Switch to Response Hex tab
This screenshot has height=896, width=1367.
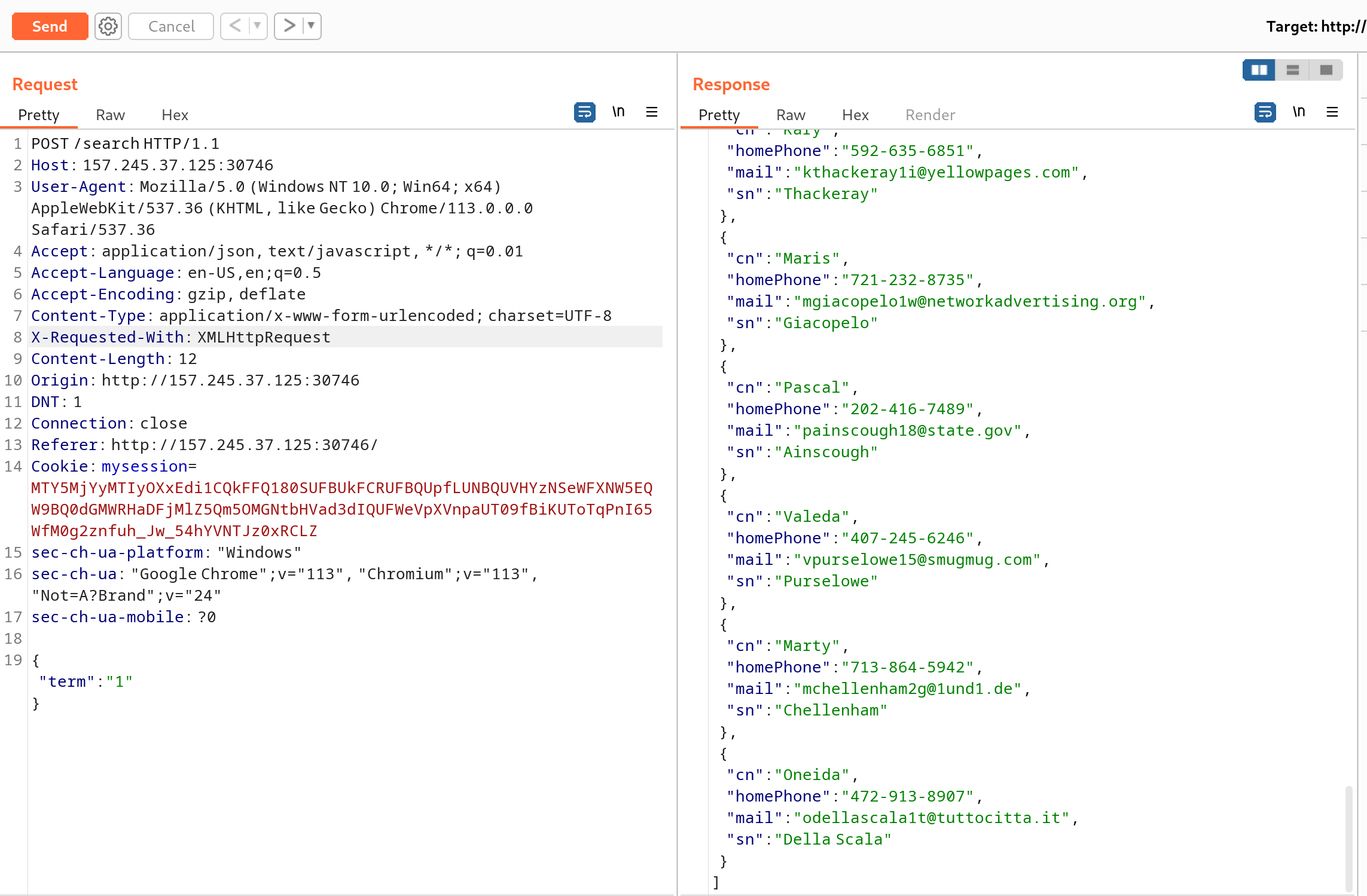(855, 115)
